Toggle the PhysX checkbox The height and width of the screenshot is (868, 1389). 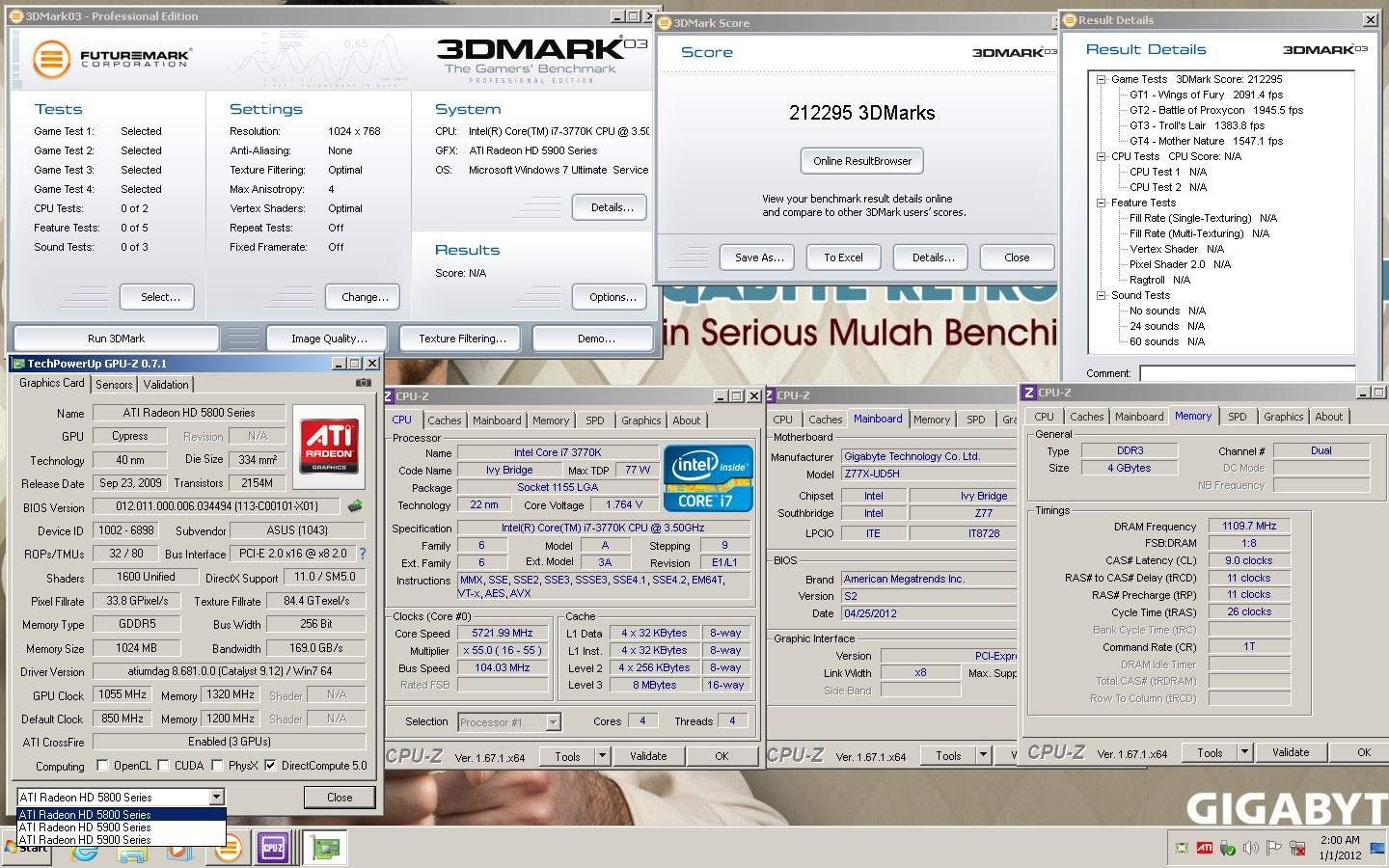point(218,765)
